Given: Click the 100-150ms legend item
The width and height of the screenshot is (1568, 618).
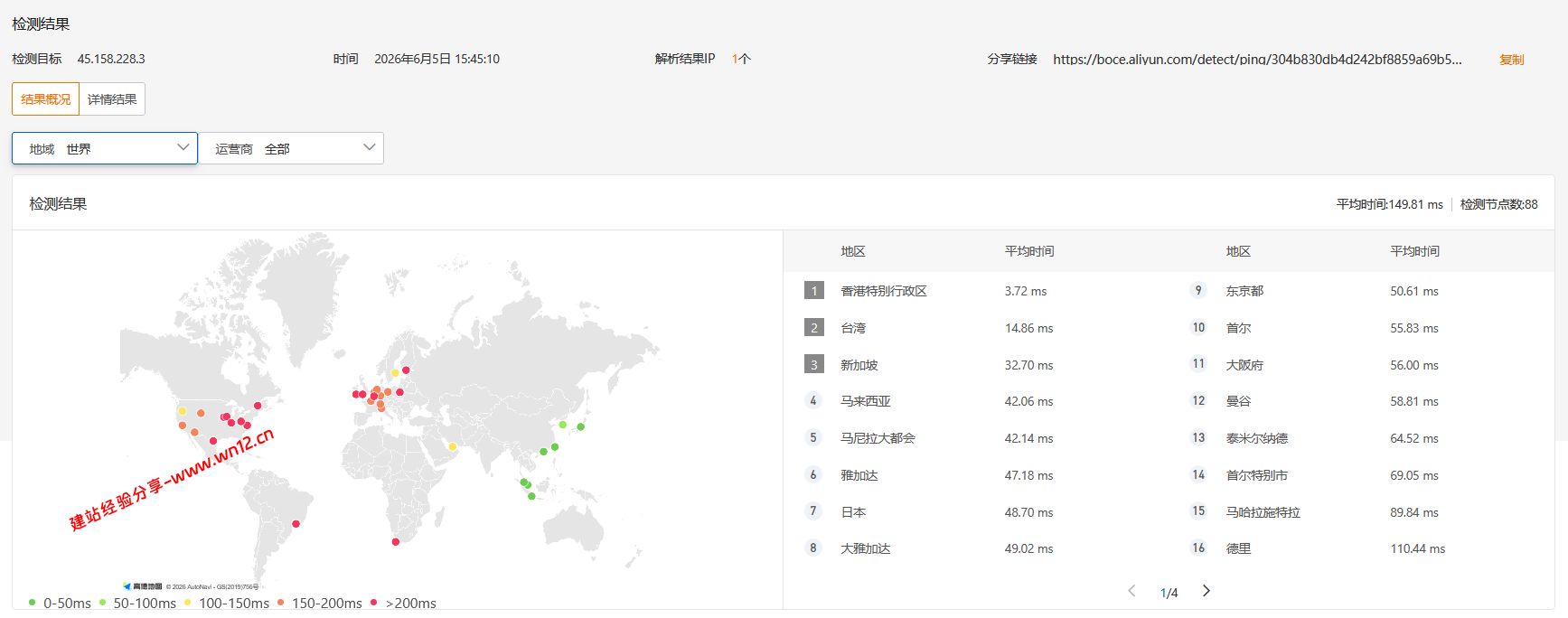Looking at the screenshot, I should tap(227, 603).
